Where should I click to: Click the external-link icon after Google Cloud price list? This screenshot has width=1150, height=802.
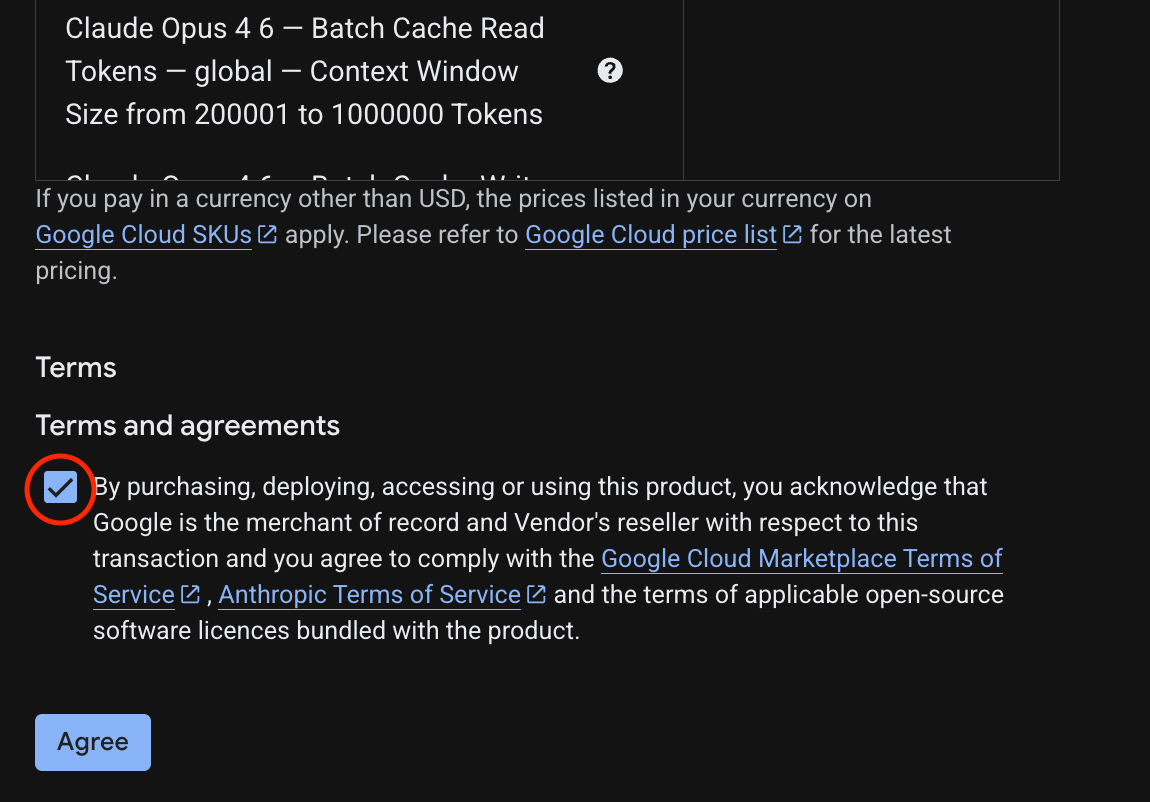click(793, 233)
